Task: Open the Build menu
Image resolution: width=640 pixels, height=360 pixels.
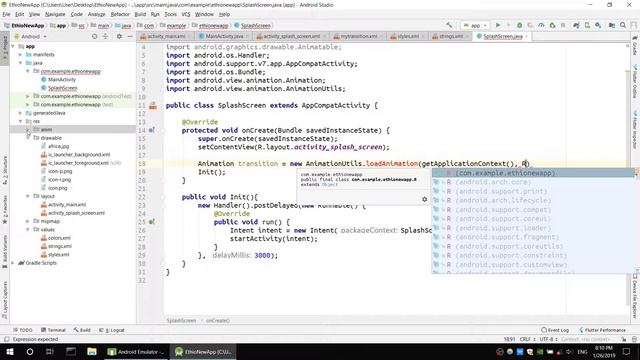Action: point(140,14)
